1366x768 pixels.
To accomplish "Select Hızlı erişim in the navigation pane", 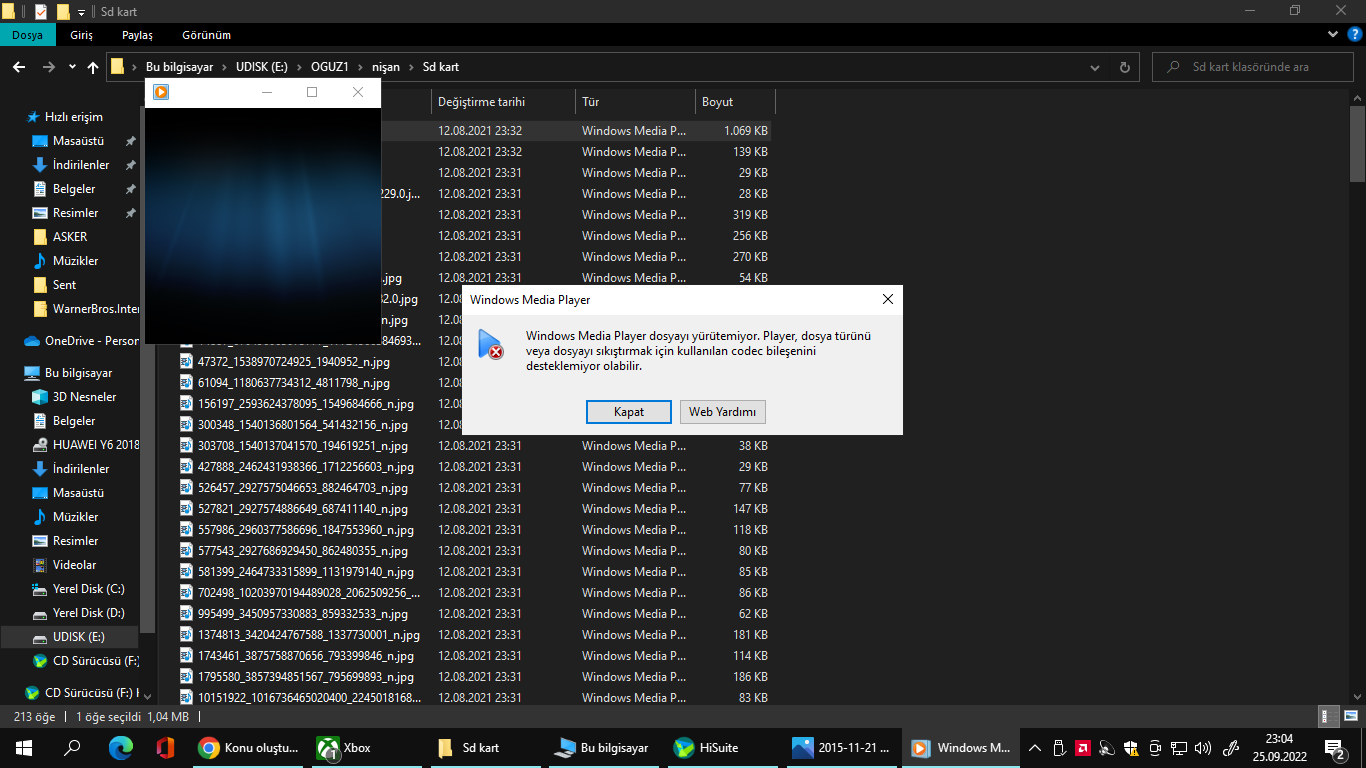I will click(x=73, y=117).
